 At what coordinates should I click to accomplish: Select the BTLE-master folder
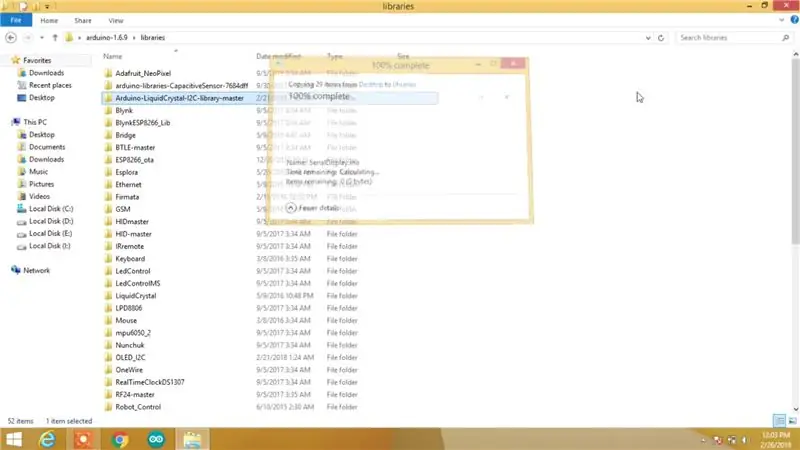tap(135, 147)
